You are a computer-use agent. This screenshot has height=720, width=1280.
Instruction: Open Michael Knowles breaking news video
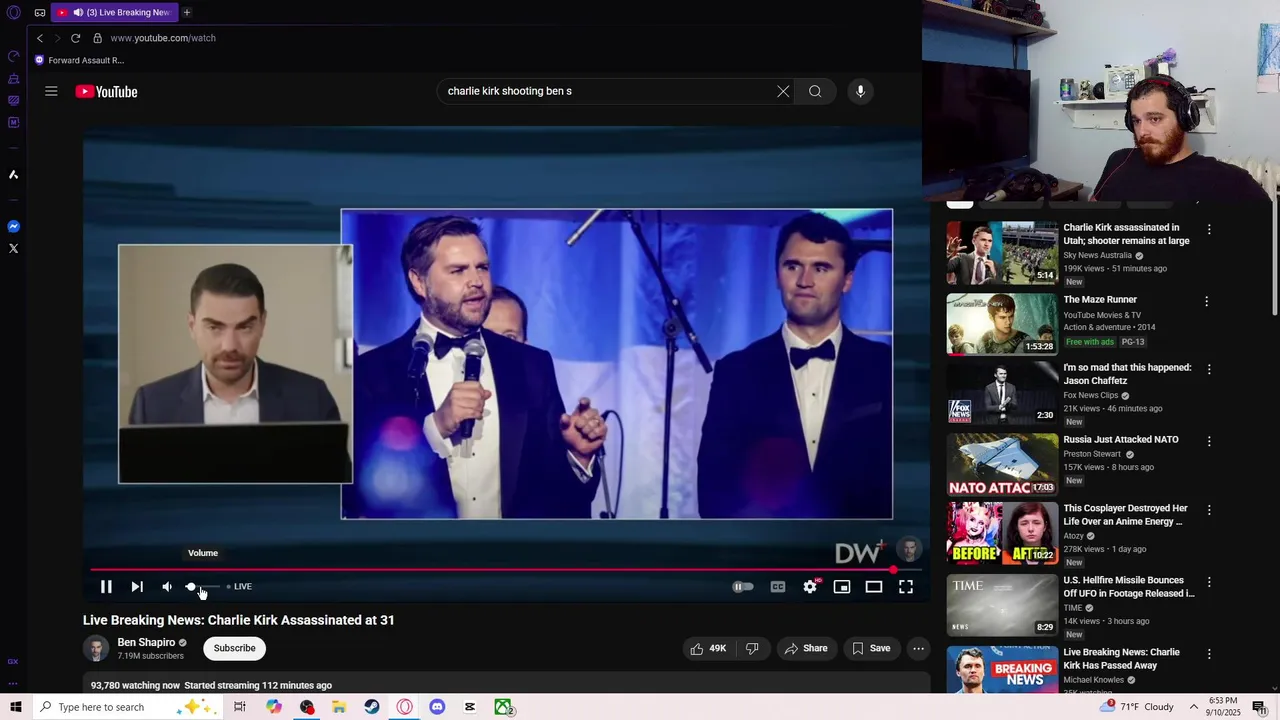tap(1121, 659)
